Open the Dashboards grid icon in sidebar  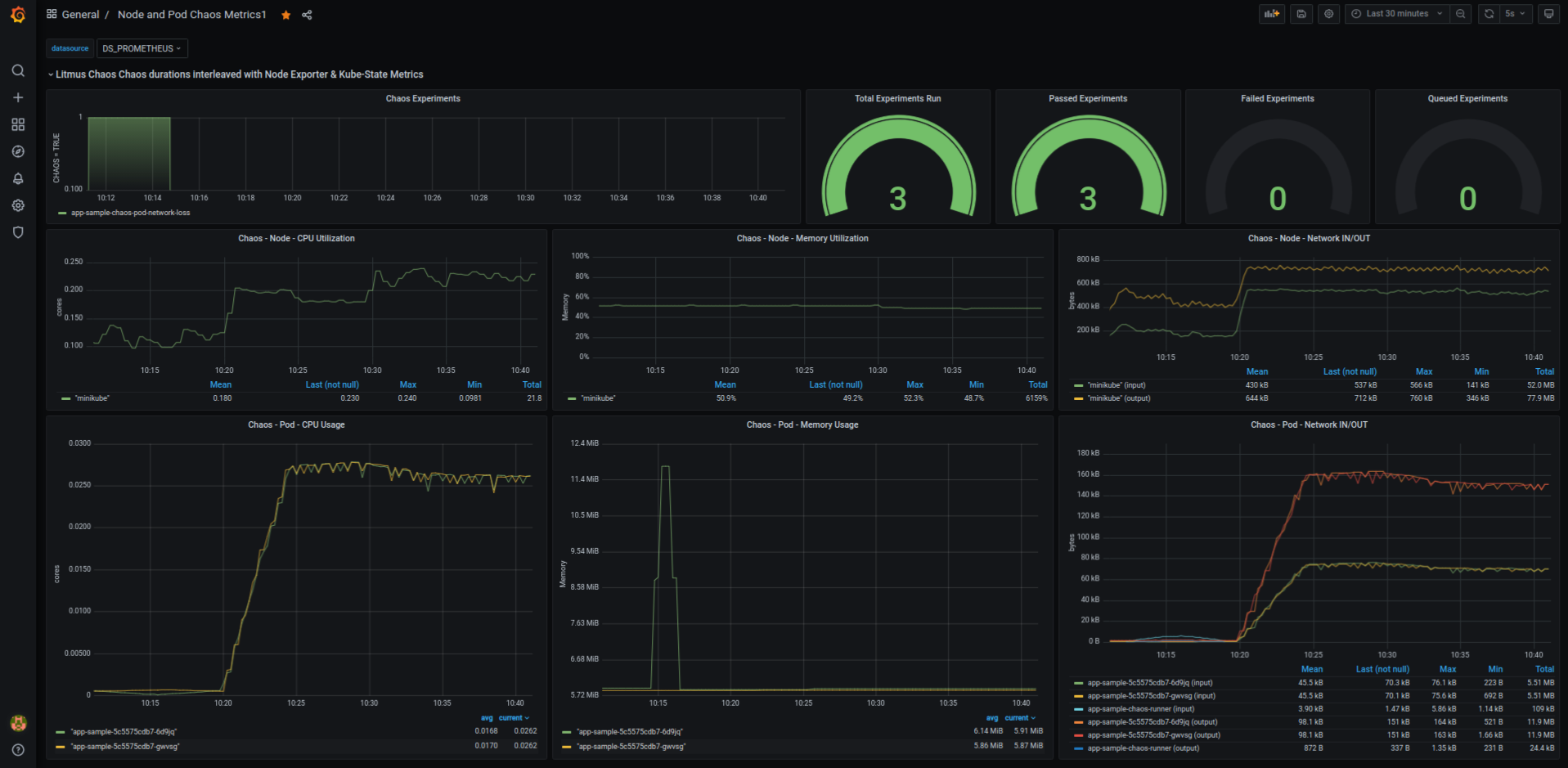tap(18, 124)
